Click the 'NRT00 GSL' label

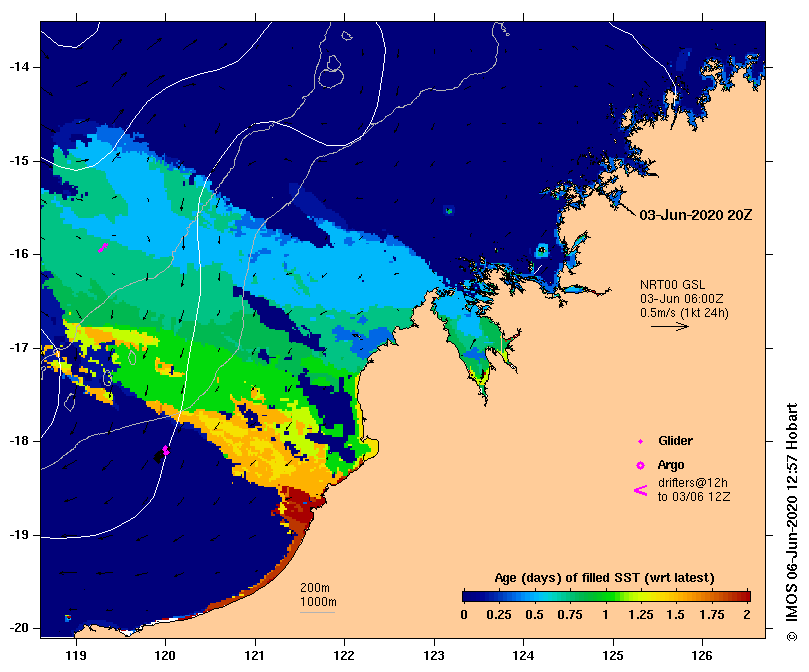tap(672, 285)
